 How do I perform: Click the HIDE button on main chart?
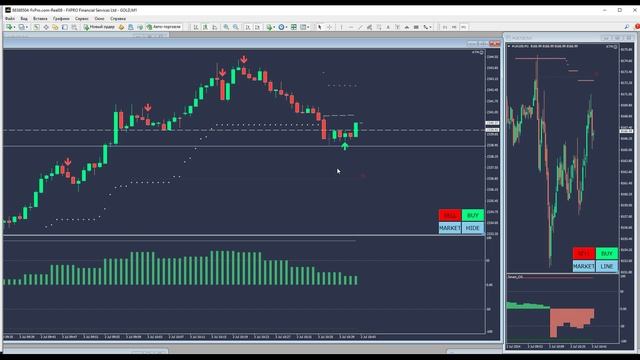click(x=473, y=228)
